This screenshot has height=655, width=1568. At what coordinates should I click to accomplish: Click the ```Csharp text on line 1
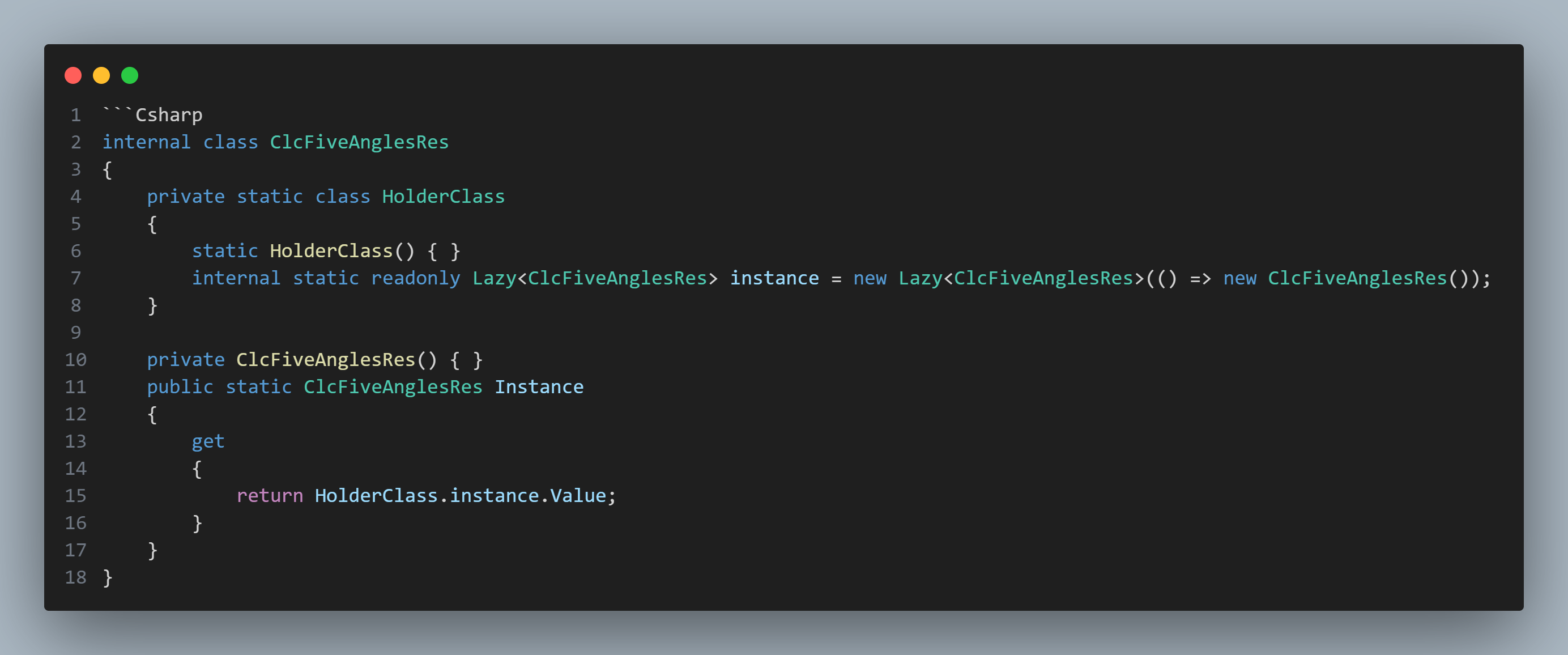click(152, 114)
